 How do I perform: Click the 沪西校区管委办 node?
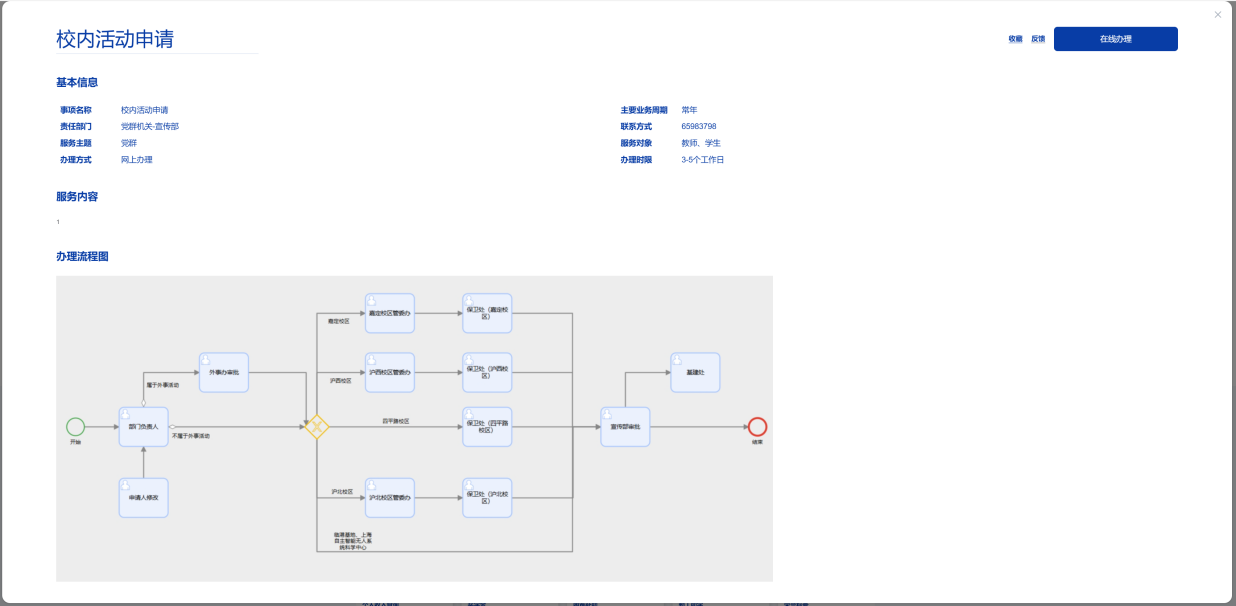coord(389,372)
